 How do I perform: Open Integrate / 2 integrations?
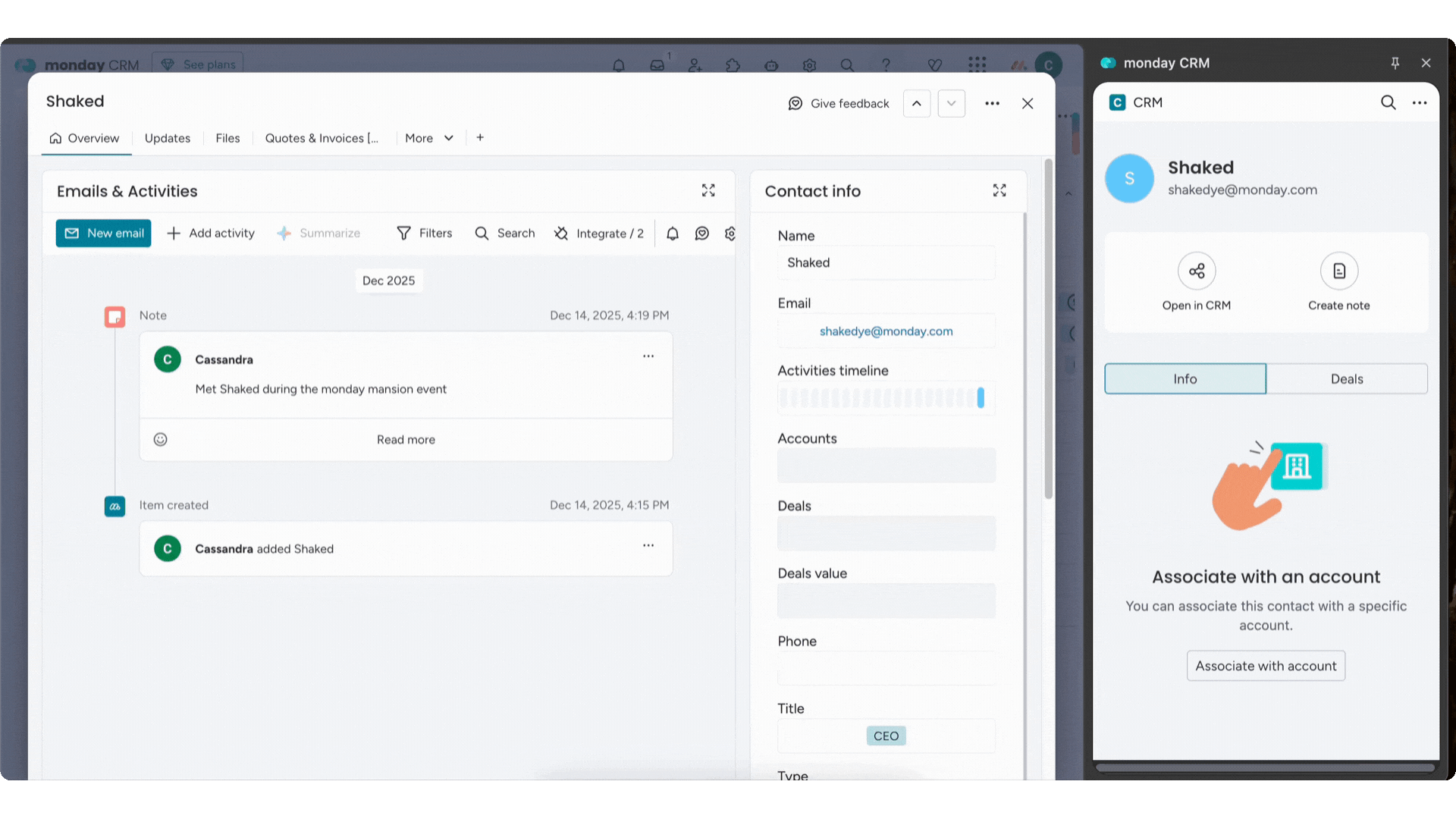pyautogui.click(x=599, y=233)
